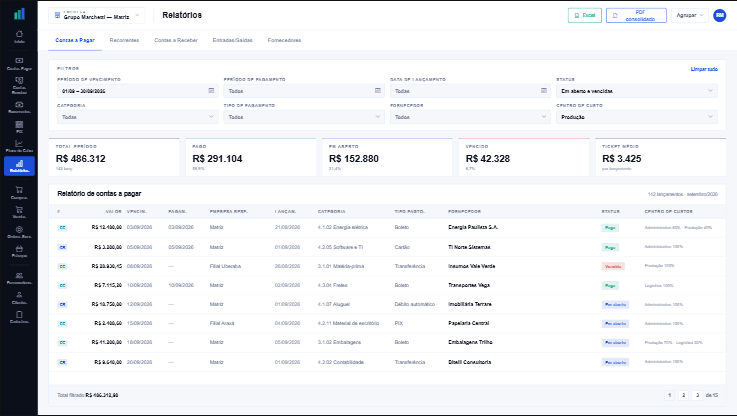The width and height of the screenshot is (737, 416).
Task: Open the Compras cart sidebar icon
Action: point(19,192)
